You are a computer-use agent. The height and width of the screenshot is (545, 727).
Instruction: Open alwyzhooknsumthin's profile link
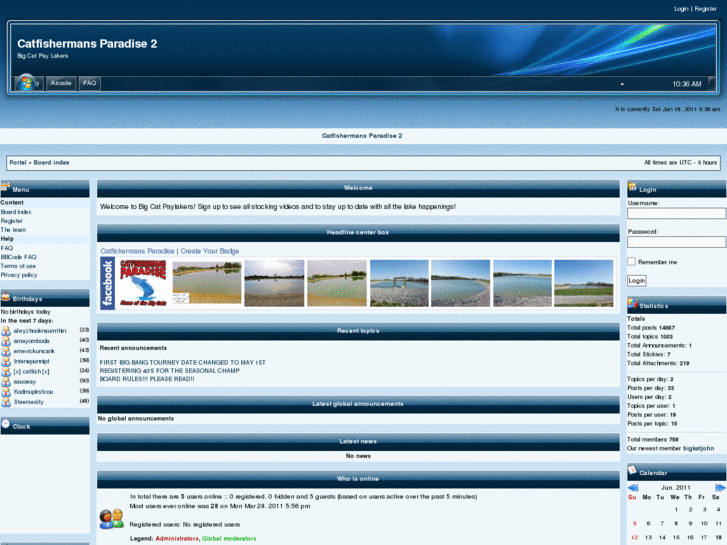[x=40, y=331]
